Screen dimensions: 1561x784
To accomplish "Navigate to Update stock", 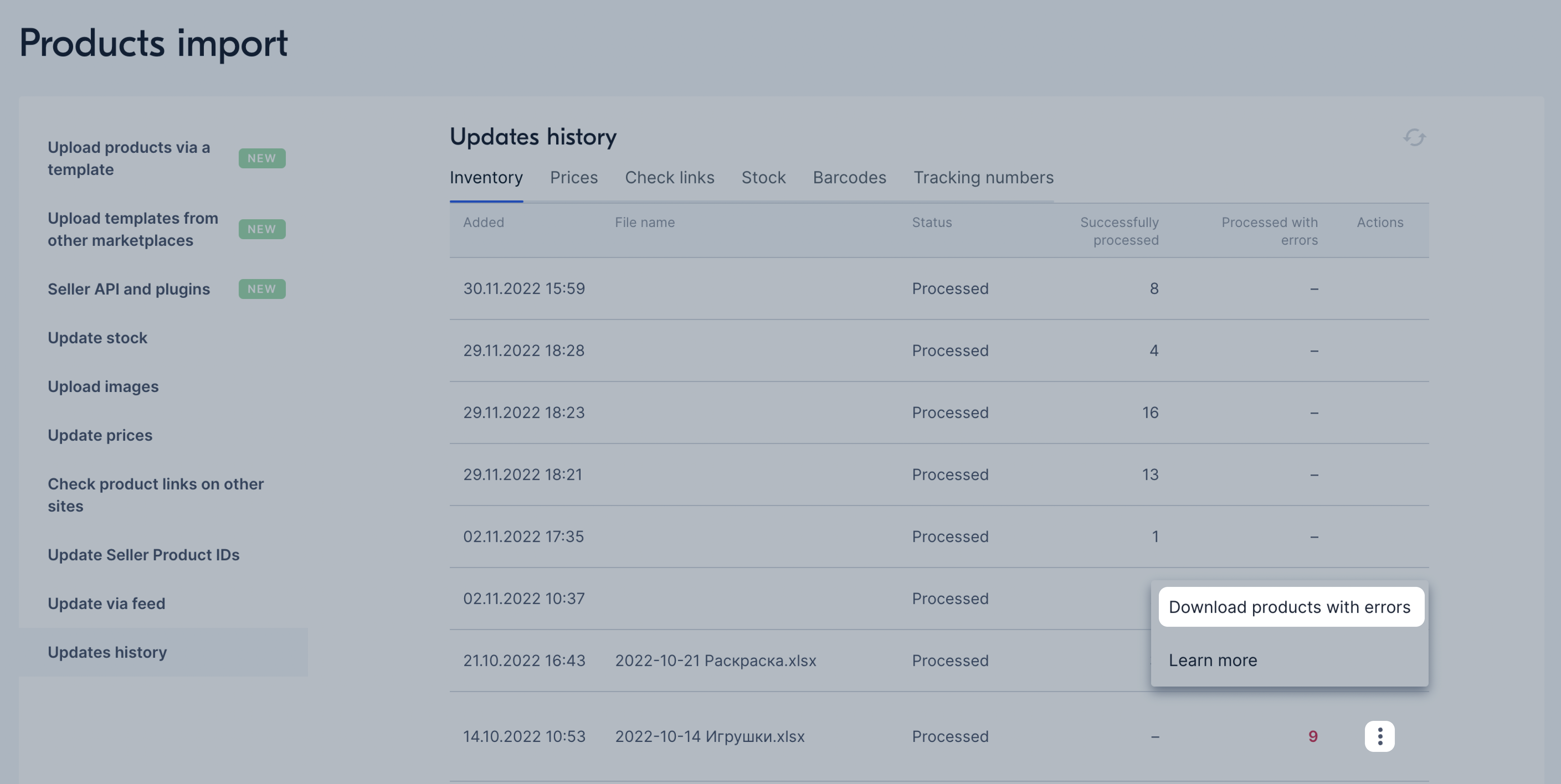I will 97,337.
